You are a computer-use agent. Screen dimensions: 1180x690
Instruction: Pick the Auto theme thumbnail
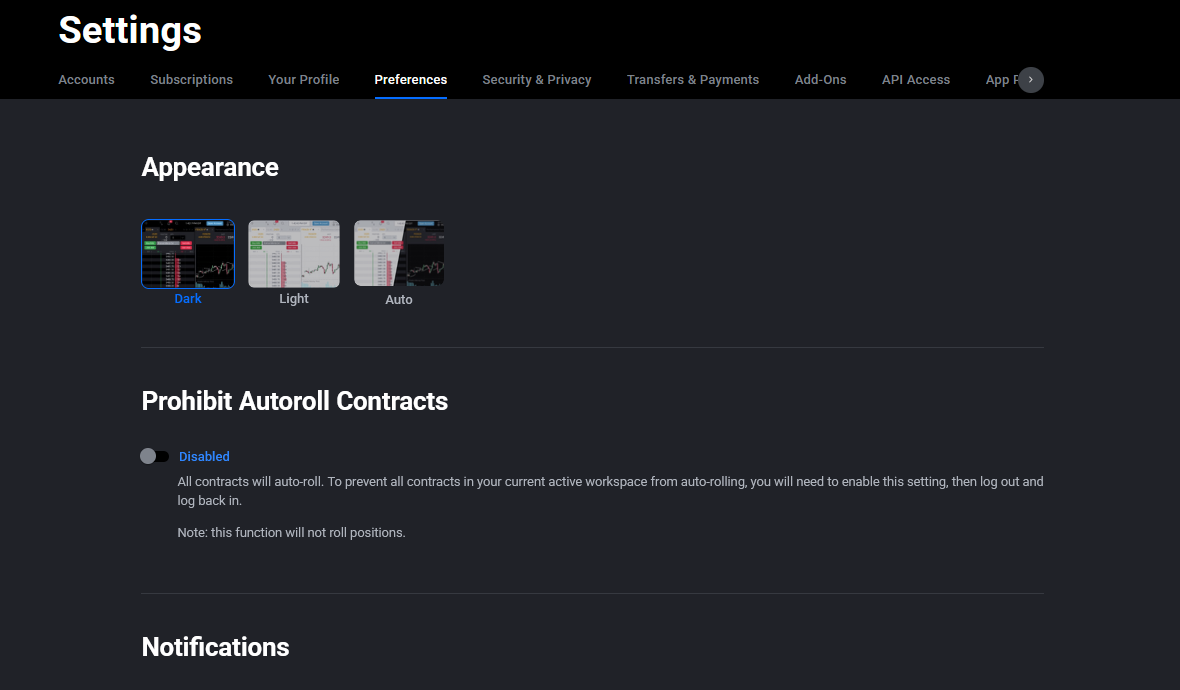[399, 253]
